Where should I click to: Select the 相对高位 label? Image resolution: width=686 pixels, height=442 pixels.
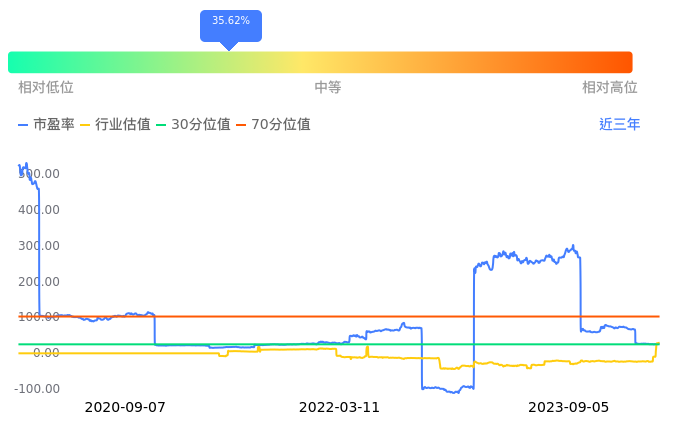[610, 88]
